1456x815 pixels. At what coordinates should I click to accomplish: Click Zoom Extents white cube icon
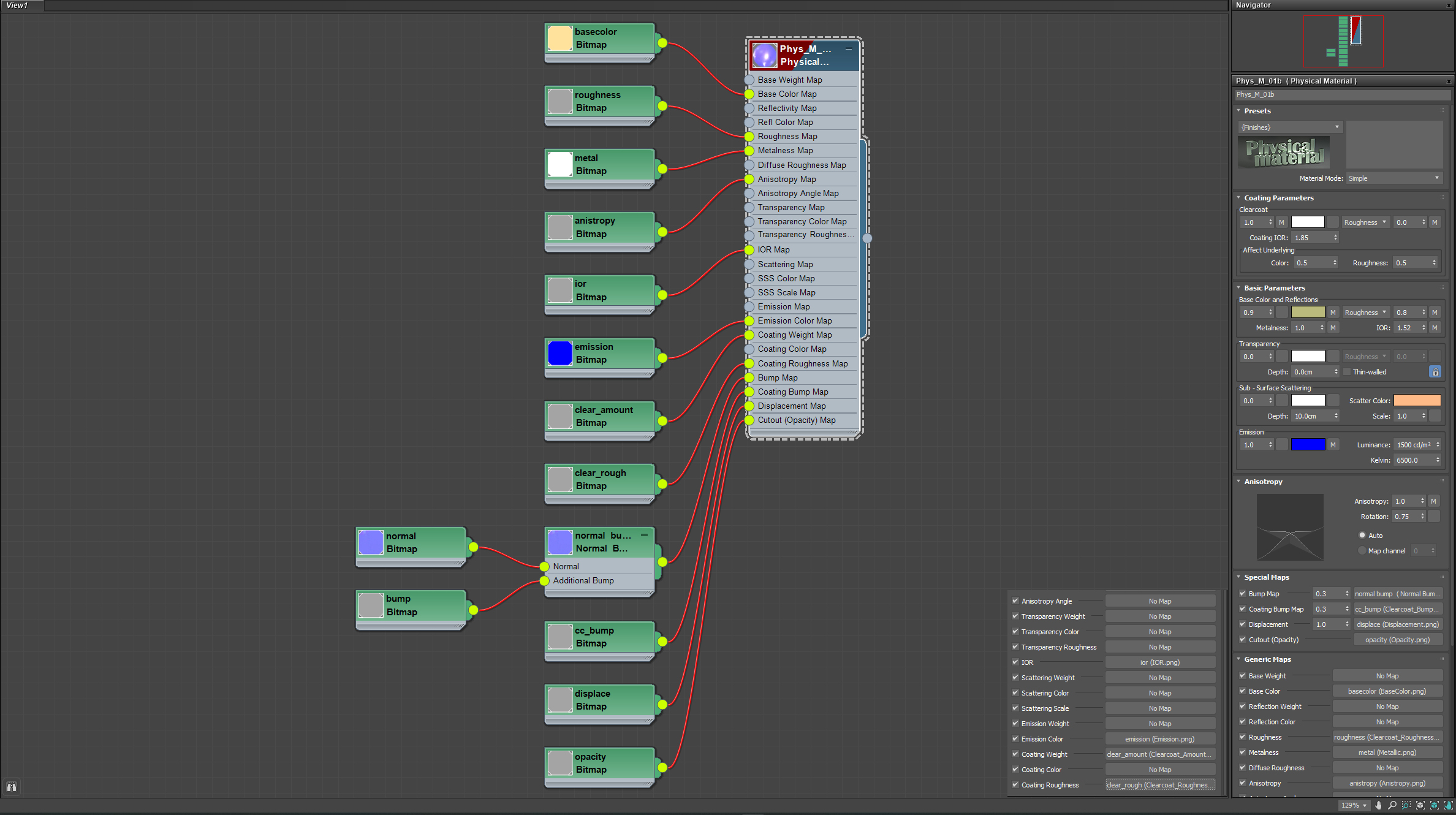1420,805
